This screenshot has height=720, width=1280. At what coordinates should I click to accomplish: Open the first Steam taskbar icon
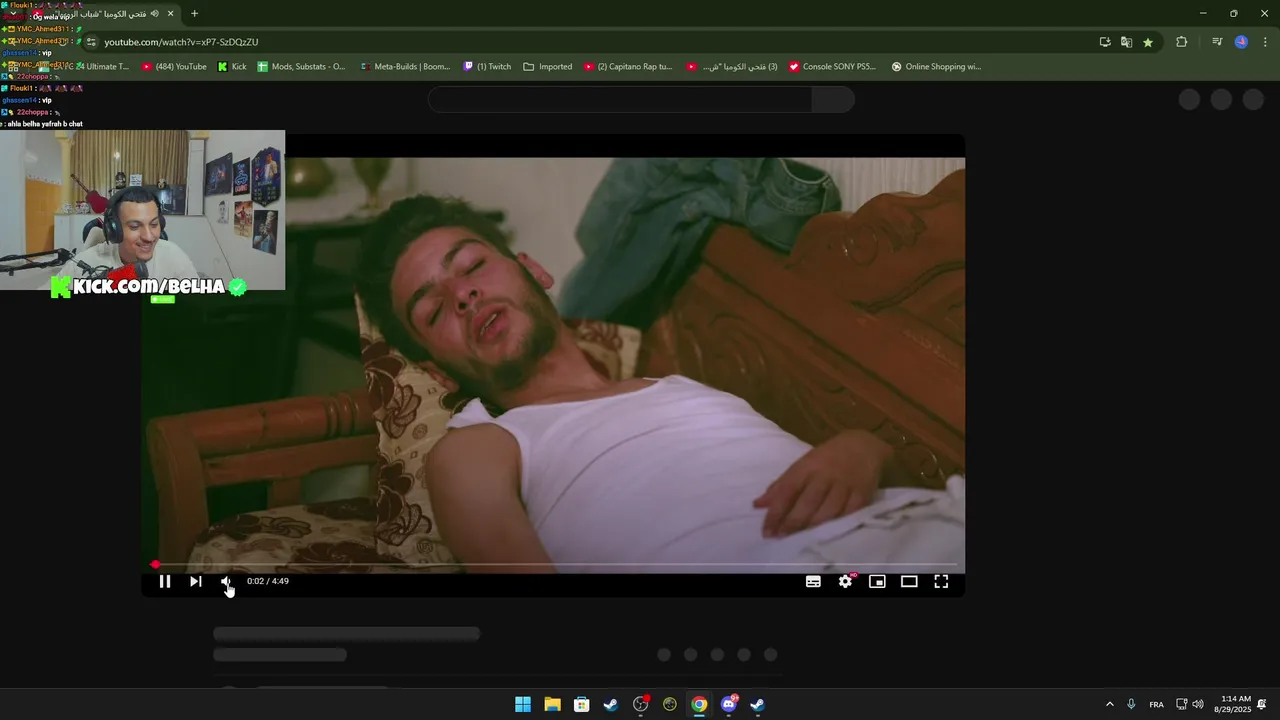(611, 704)
